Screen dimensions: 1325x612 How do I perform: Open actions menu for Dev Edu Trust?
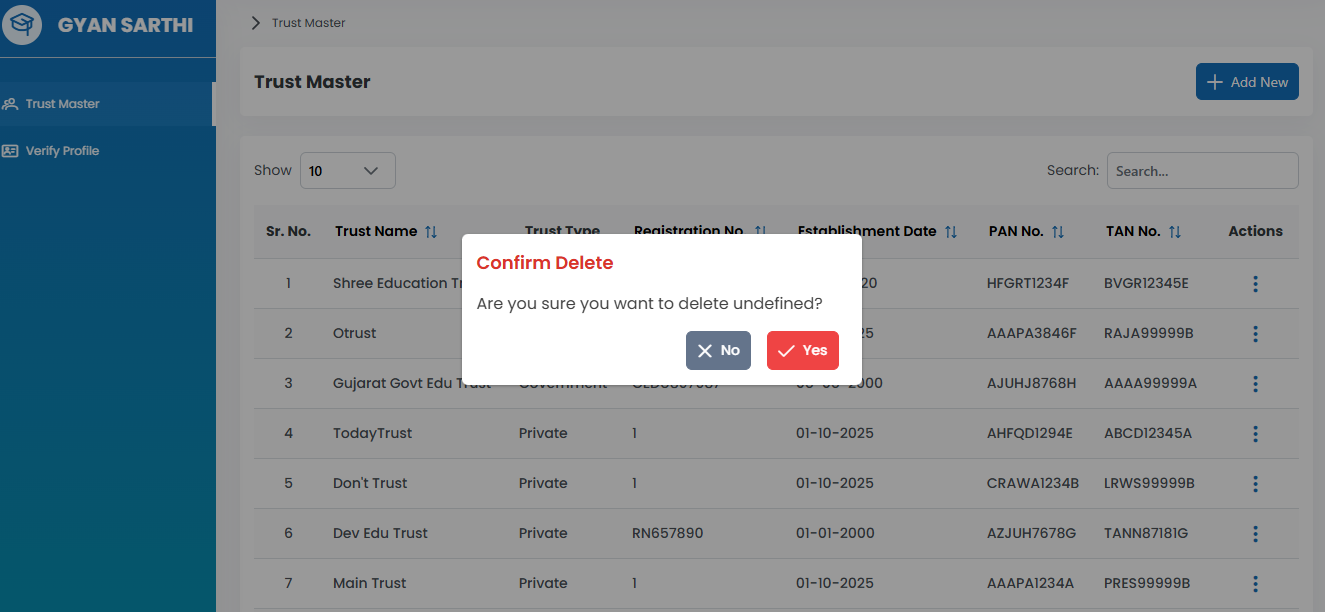click(x=1255, y=534)
